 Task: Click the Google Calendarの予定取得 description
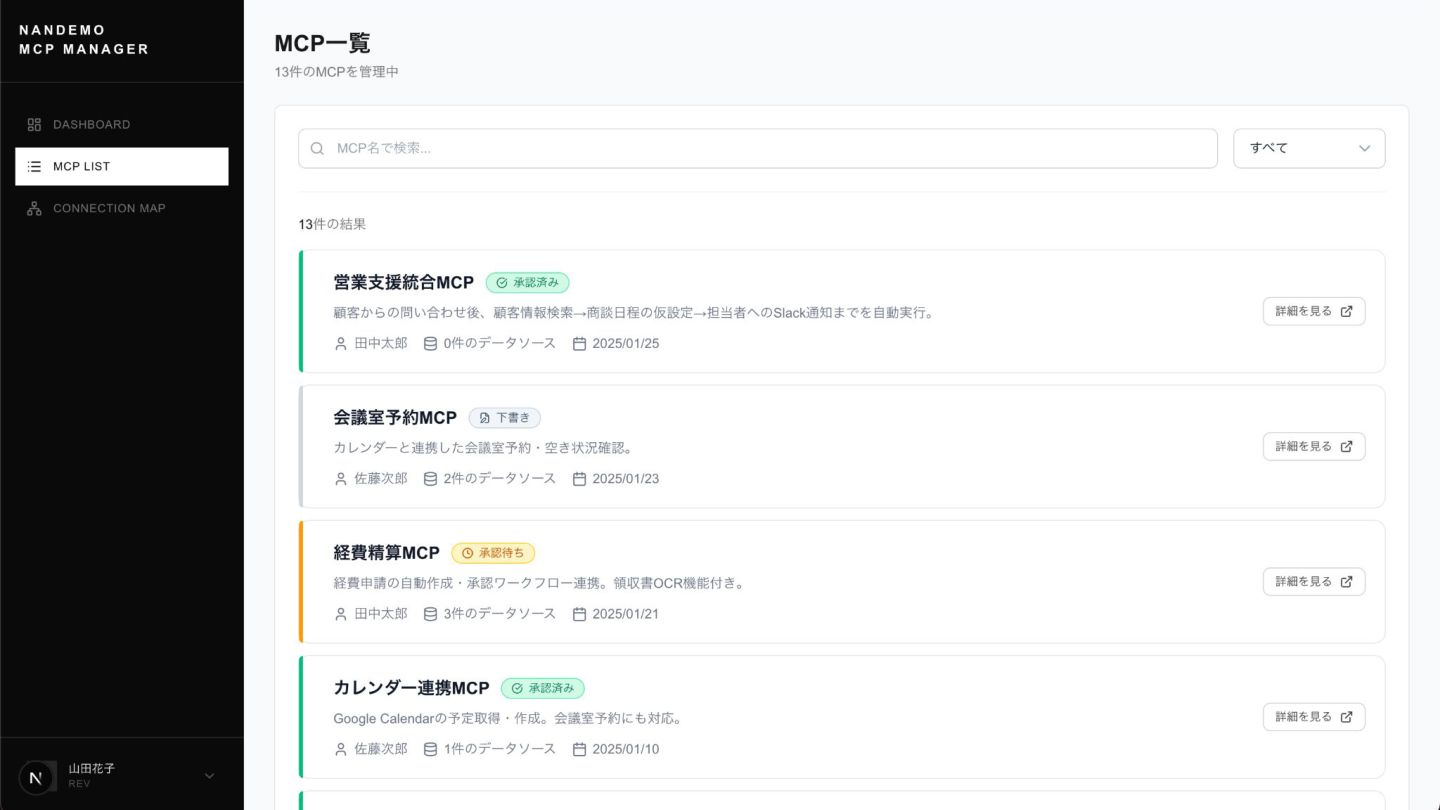click(508, 718)
